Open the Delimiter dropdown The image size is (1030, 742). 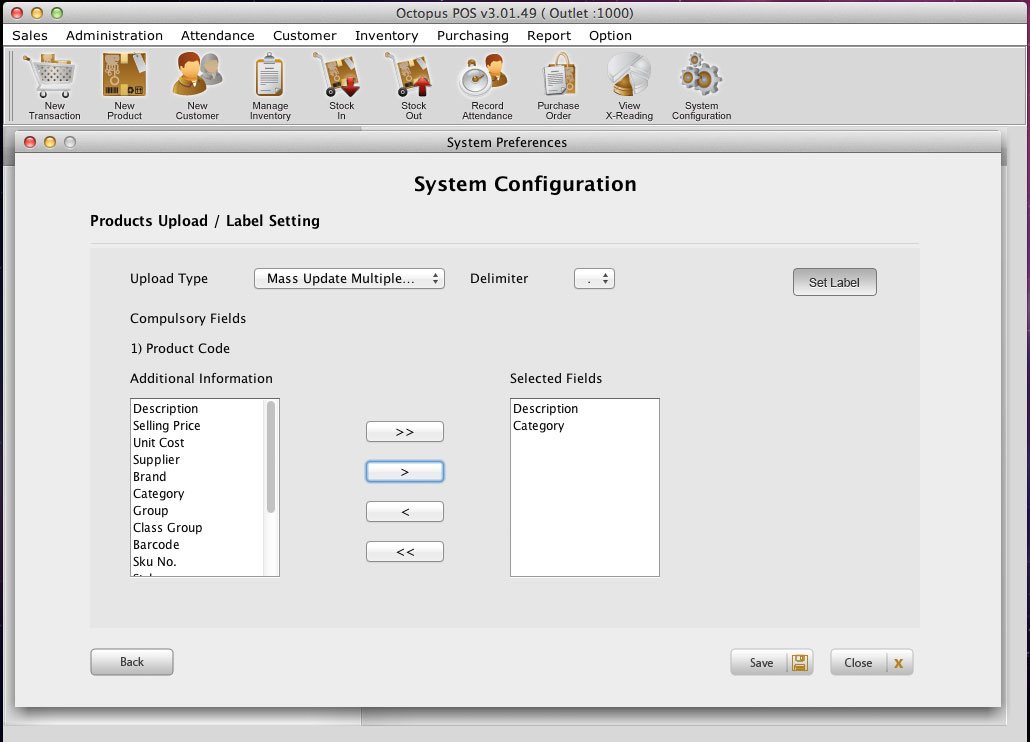pos(594,279)
